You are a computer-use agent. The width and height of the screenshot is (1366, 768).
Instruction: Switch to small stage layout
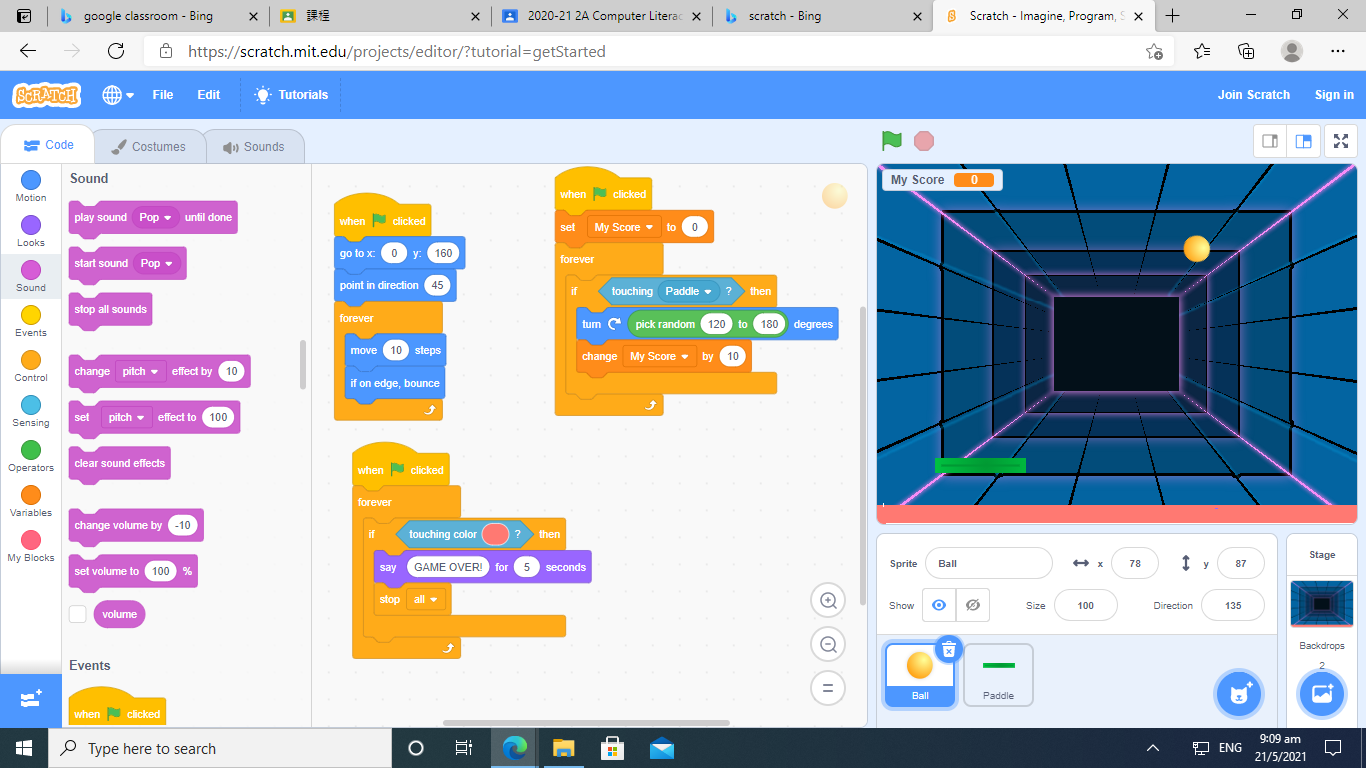coord(1270,141)
